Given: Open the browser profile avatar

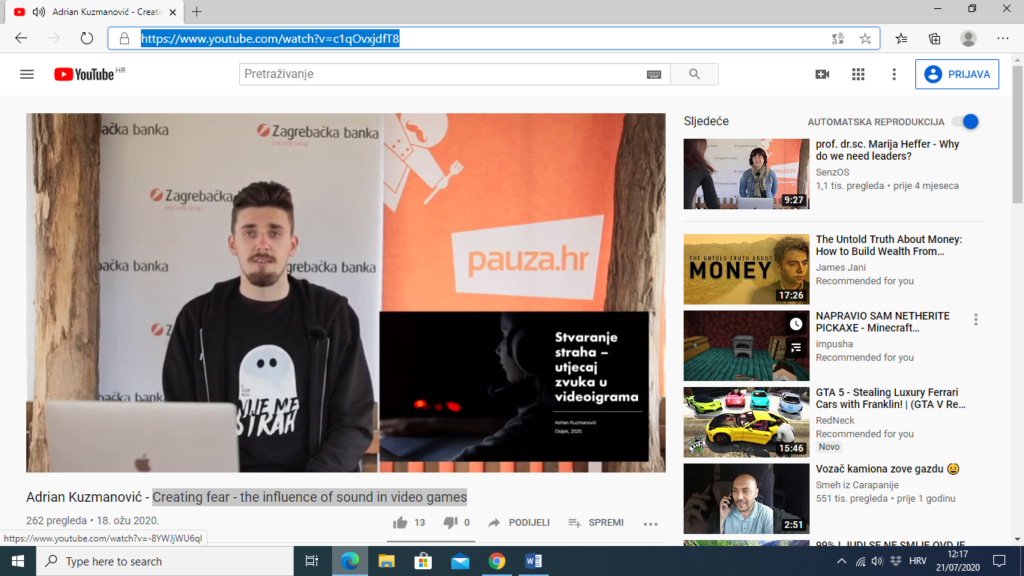Looking at the screenshot, I should (968, 39).
